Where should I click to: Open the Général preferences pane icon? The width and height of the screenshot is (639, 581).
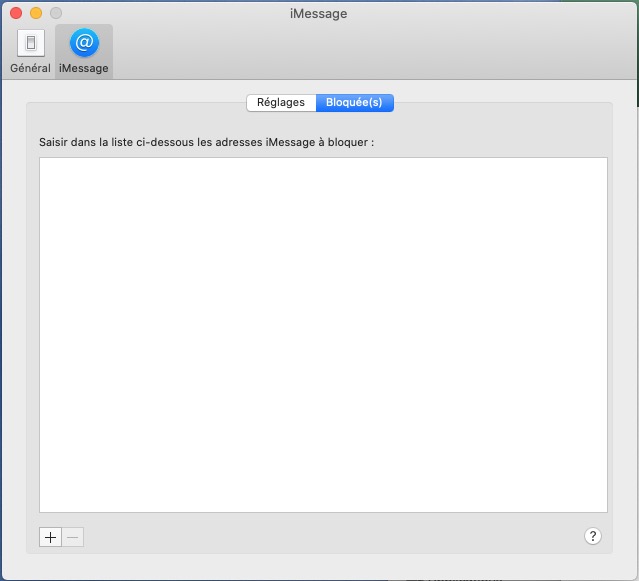tap(30, 43)
